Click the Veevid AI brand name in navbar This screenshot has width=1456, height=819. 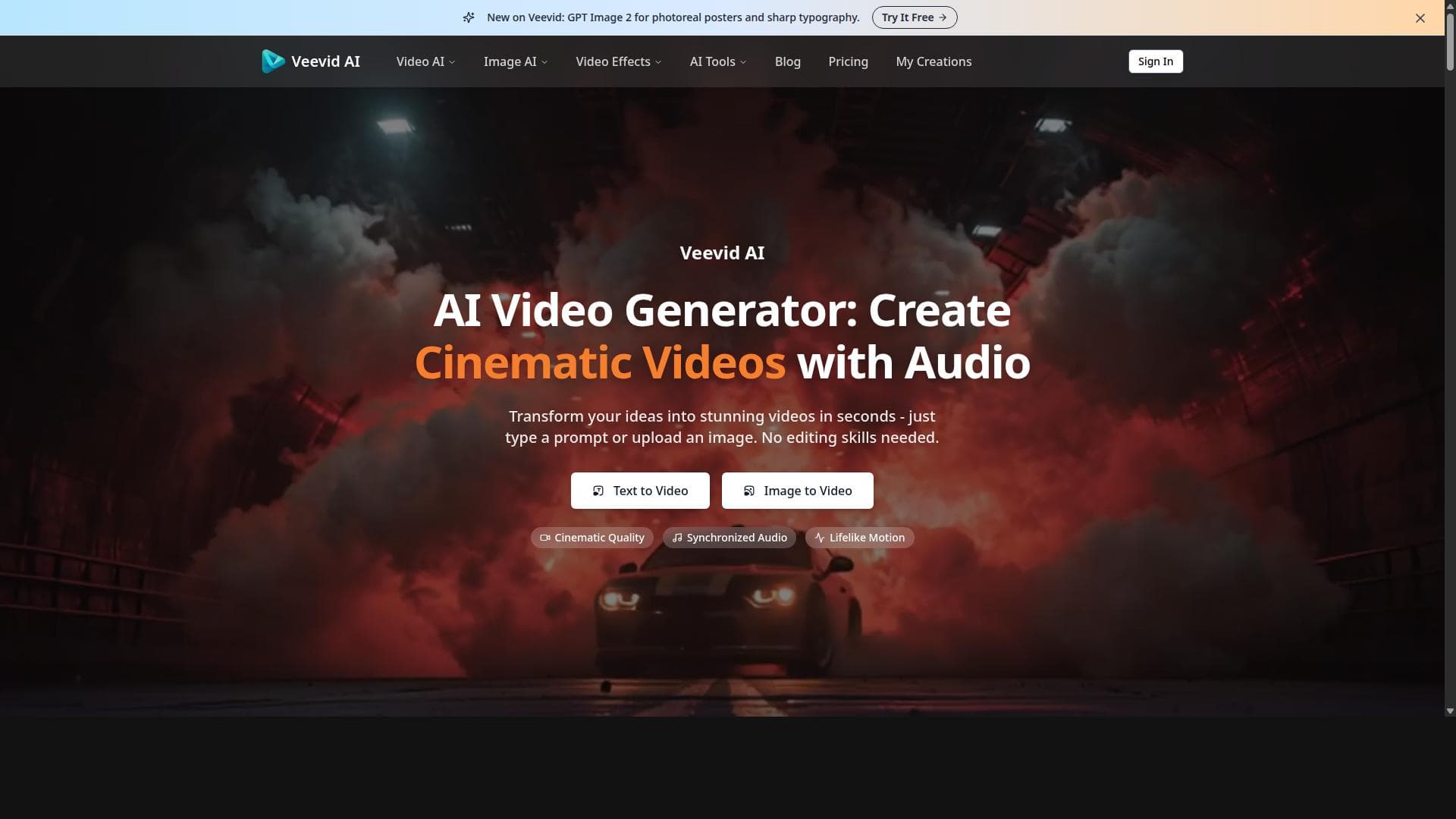325,61
